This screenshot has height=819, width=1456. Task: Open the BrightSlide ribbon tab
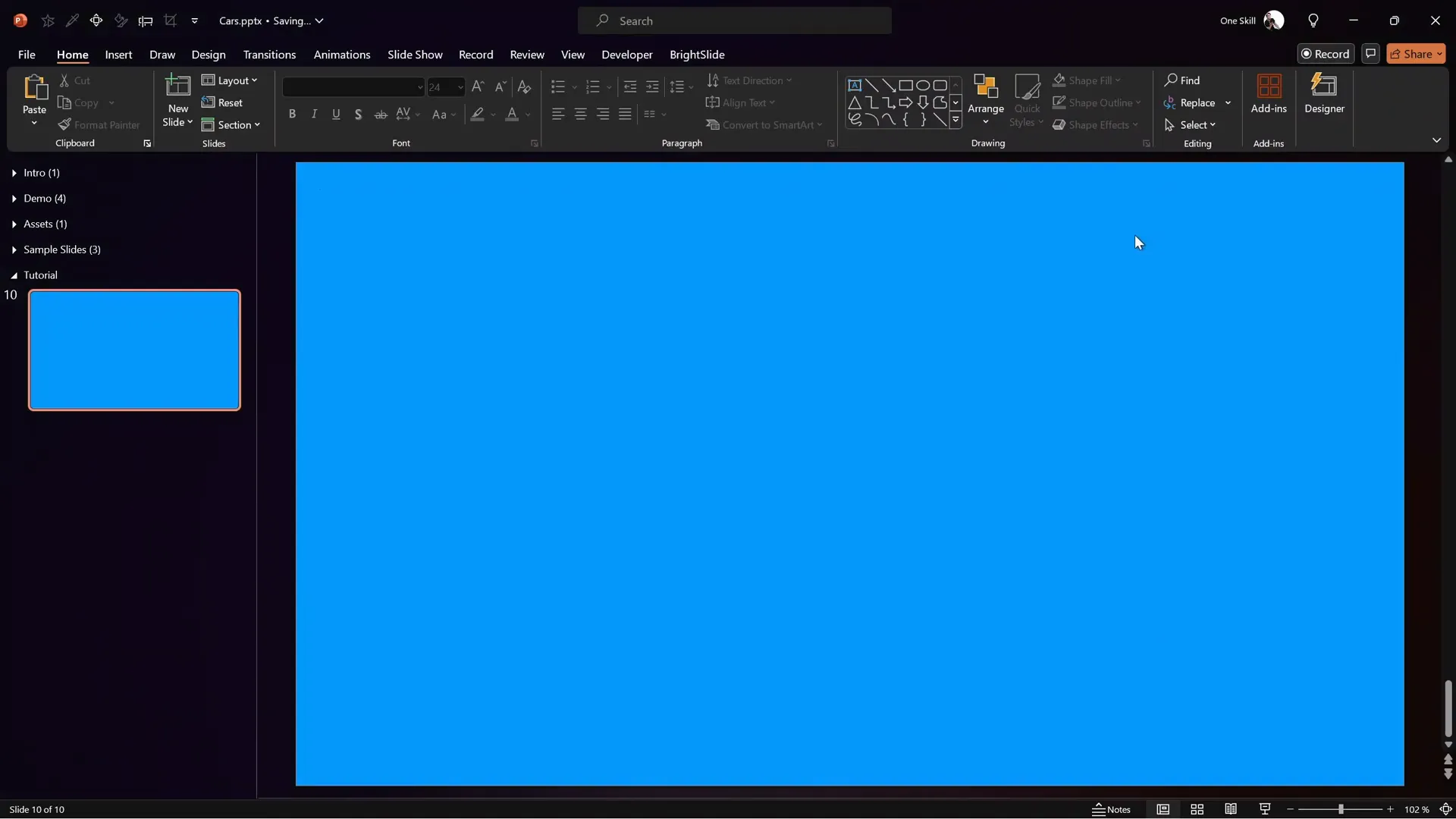tap(698, 55)
